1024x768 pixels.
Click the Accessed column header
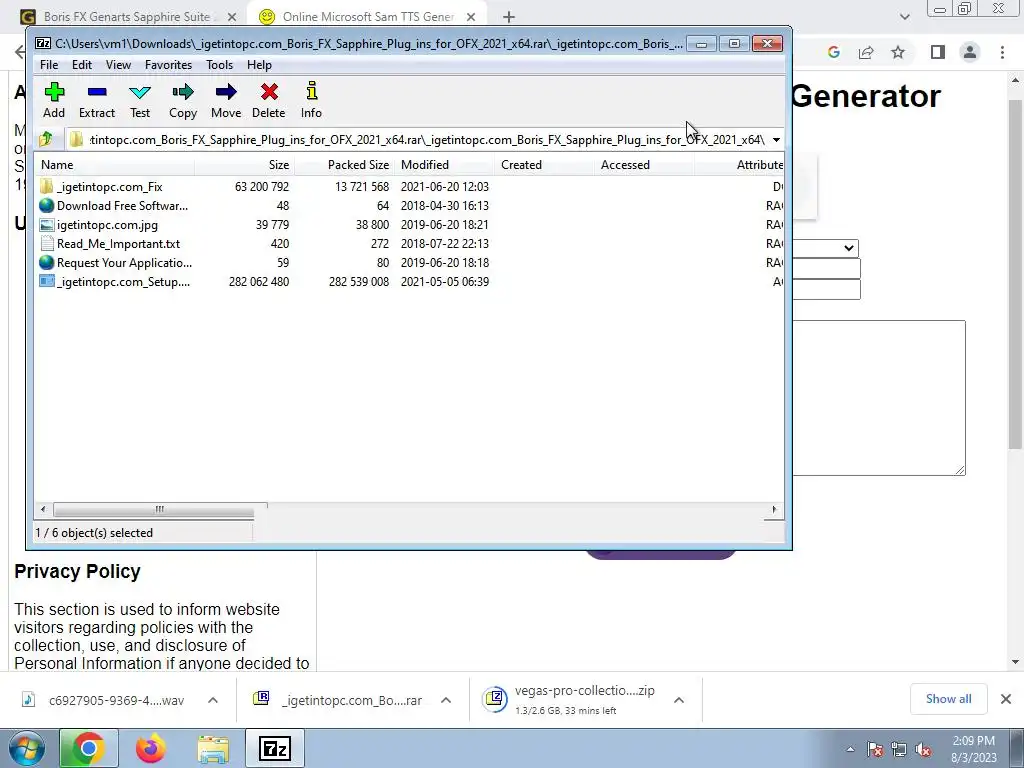point(645,165)
